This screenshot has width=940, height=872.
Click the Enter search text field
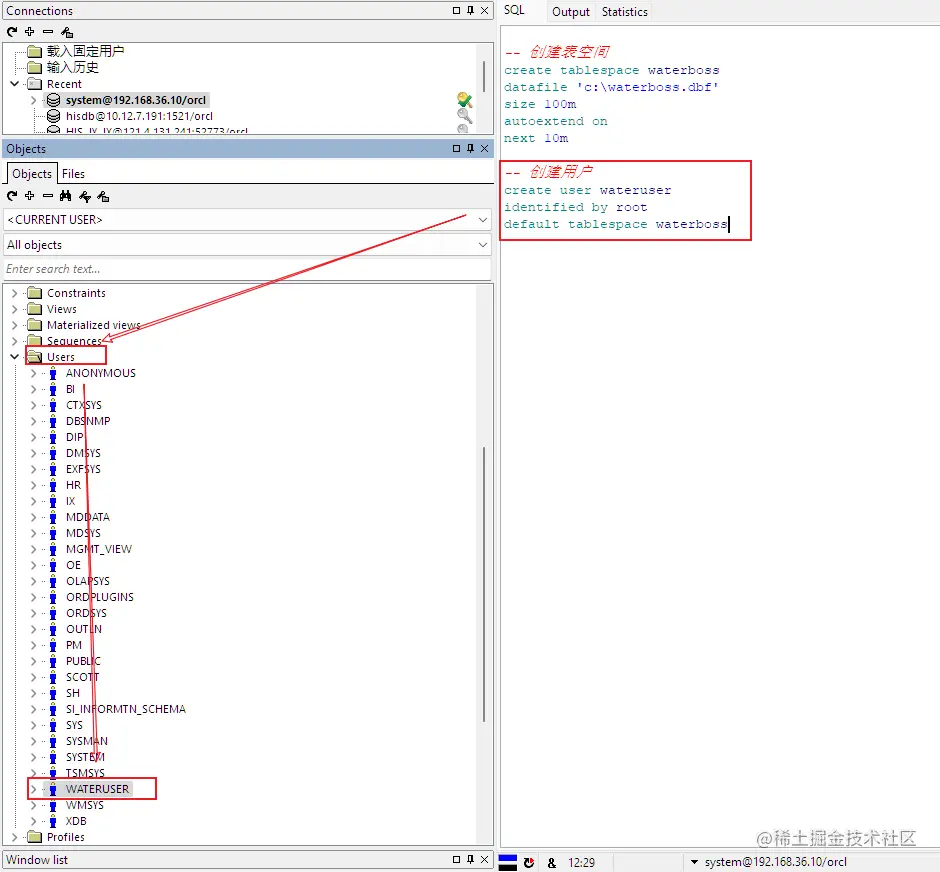(x=247, y=269)
